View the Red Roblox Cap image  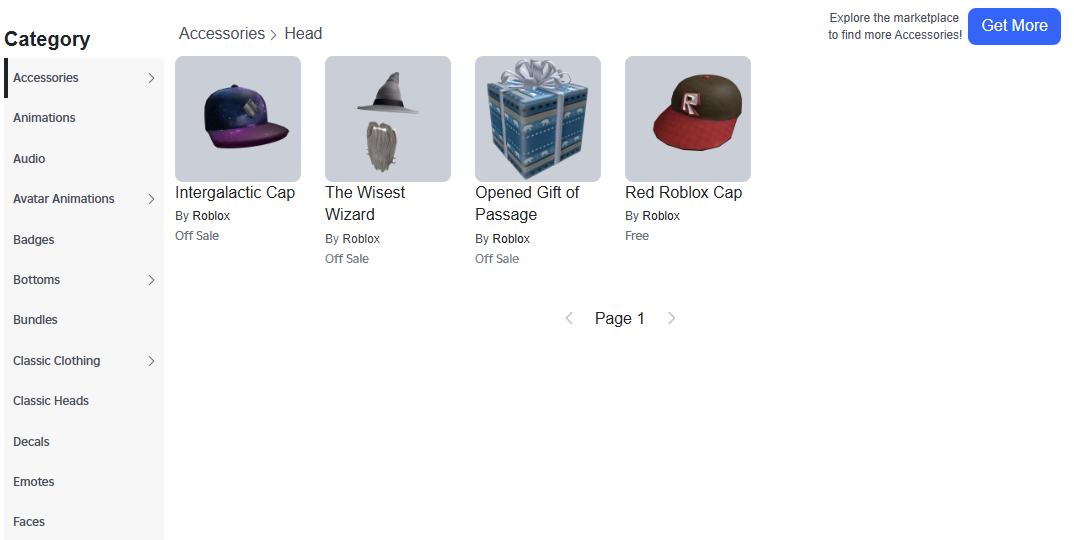coord(688,119)
